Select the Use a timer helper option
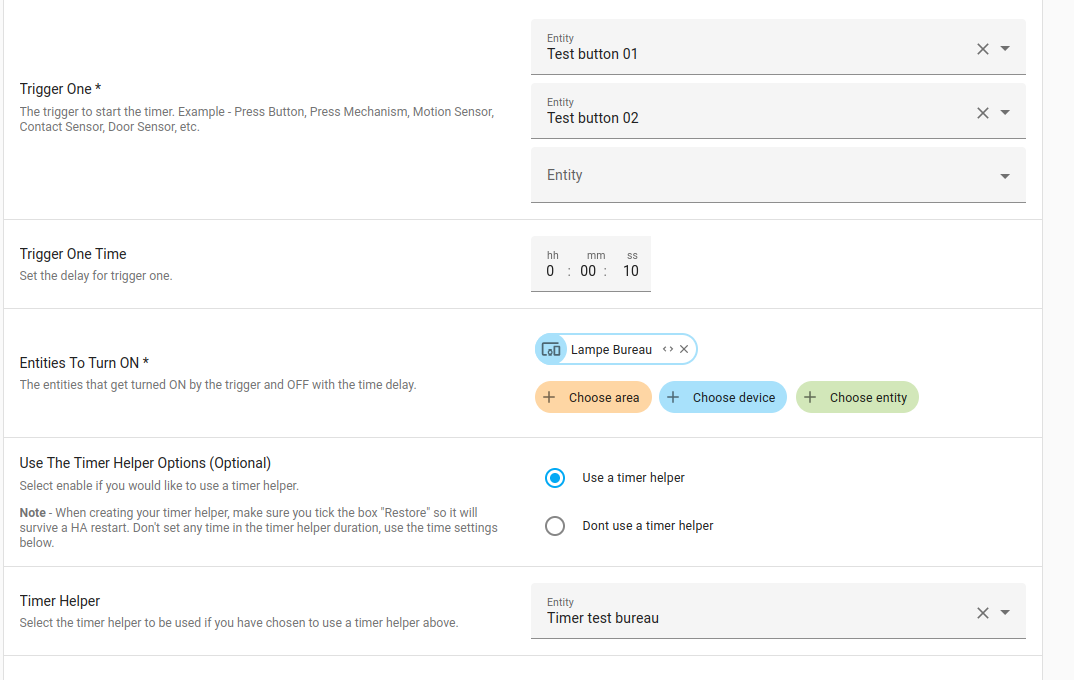This screenshot has width=1074, height=680. click(555, 478)
